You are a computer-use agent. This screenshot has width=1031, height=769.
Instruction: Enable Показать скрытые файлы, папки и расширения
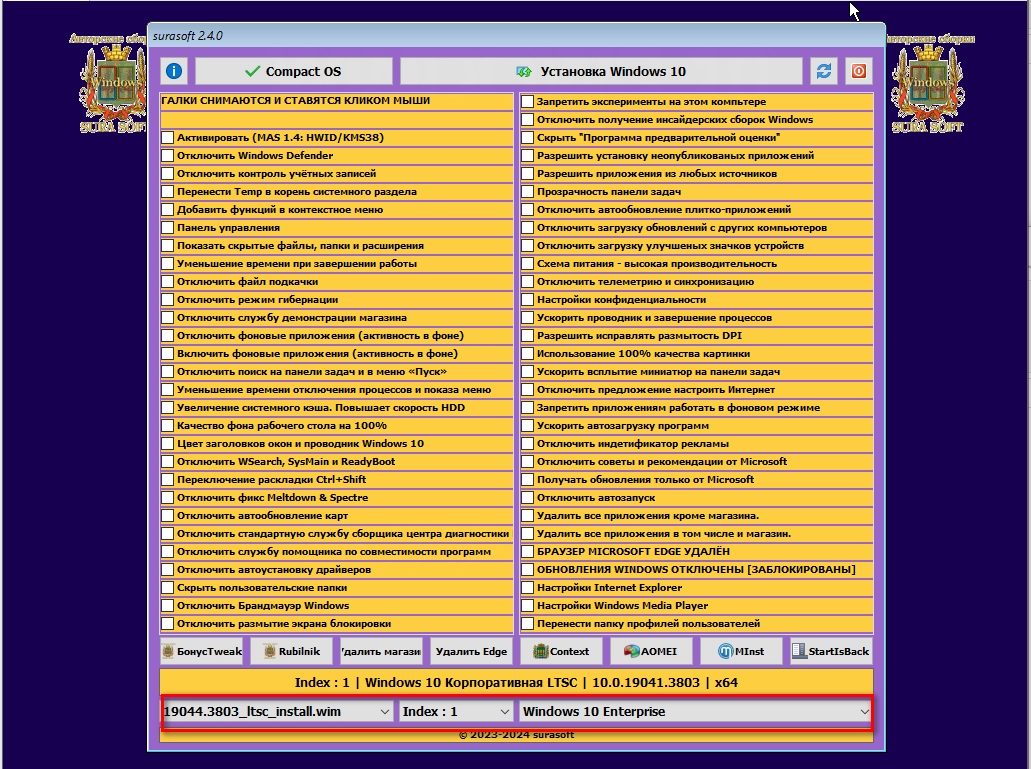coord(168,246)
